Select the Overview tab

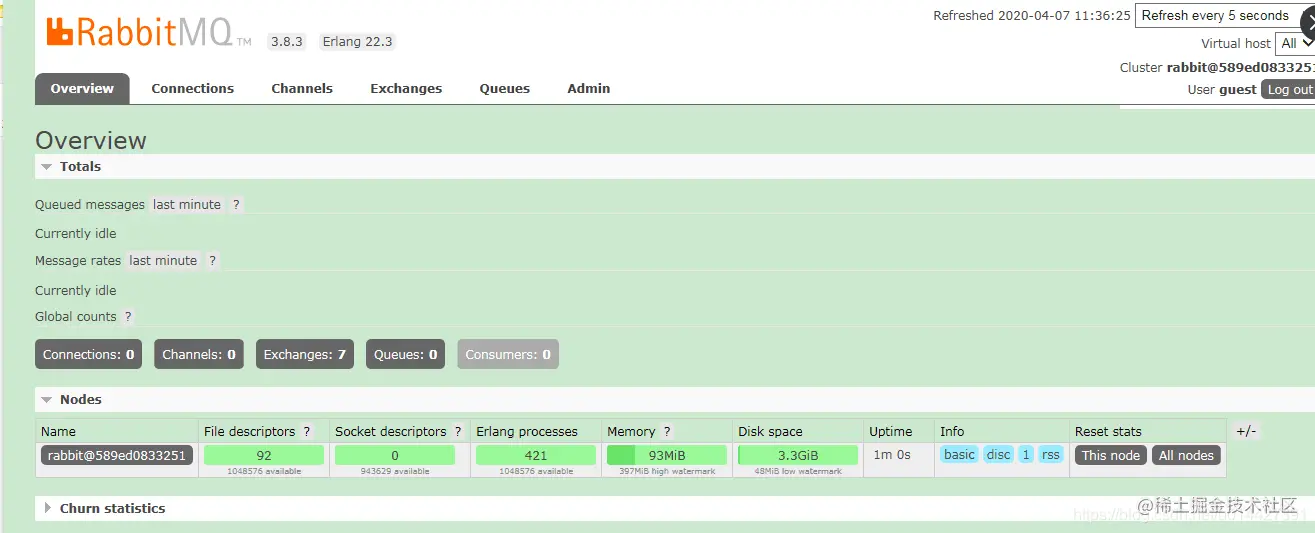click(82, 88)
